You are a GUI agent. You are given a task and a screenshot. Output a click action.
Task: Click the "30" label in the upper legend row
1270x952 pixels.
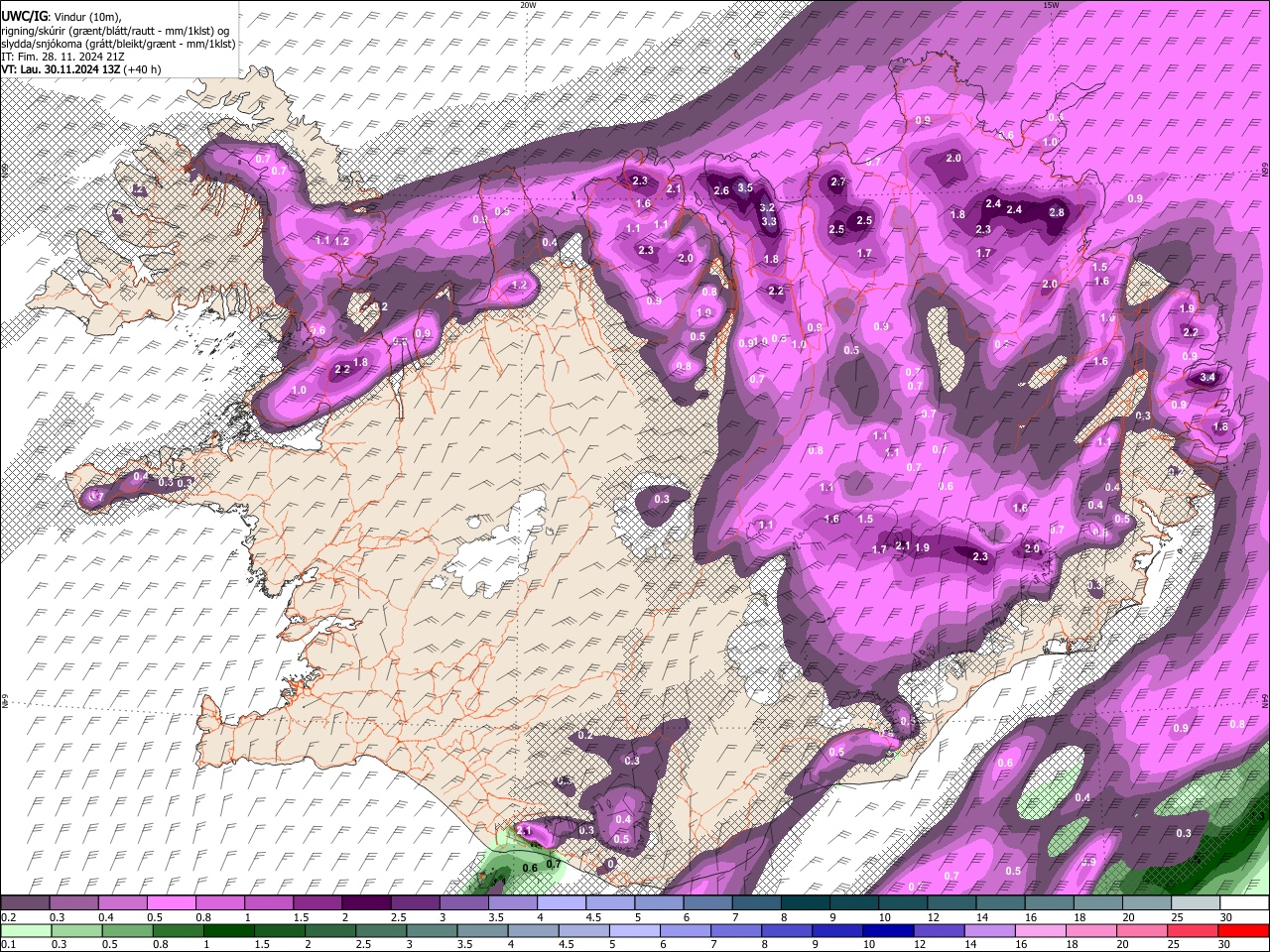1226,917
